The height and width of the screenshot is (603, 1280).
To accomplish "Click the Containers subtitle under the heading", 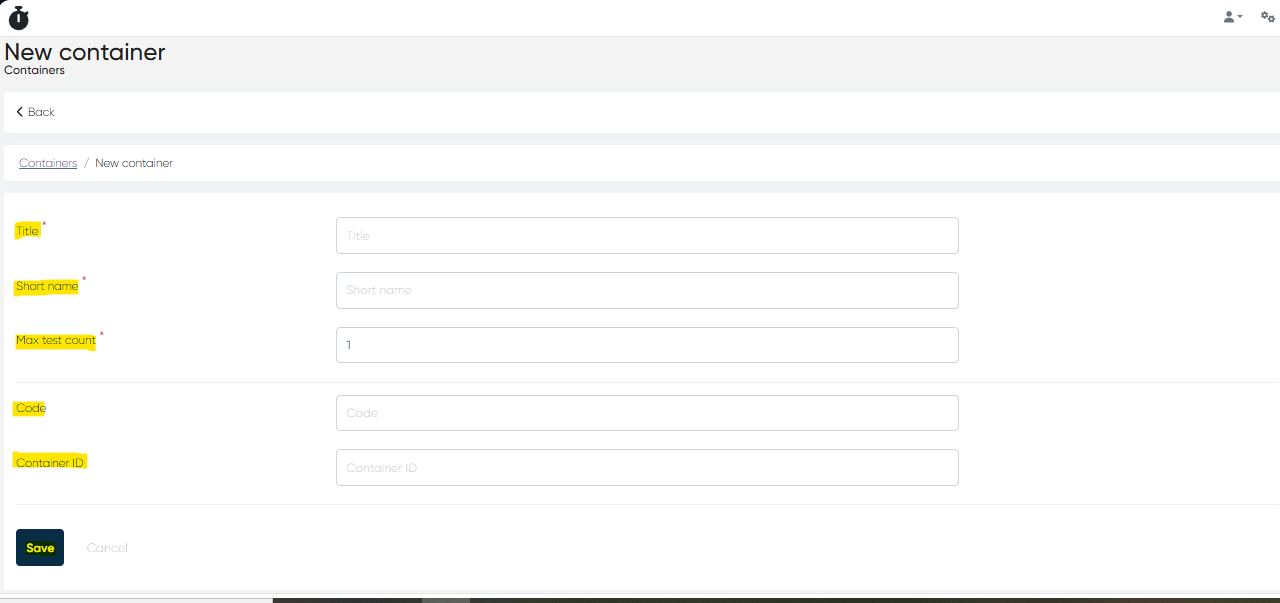I will (35, 71).
